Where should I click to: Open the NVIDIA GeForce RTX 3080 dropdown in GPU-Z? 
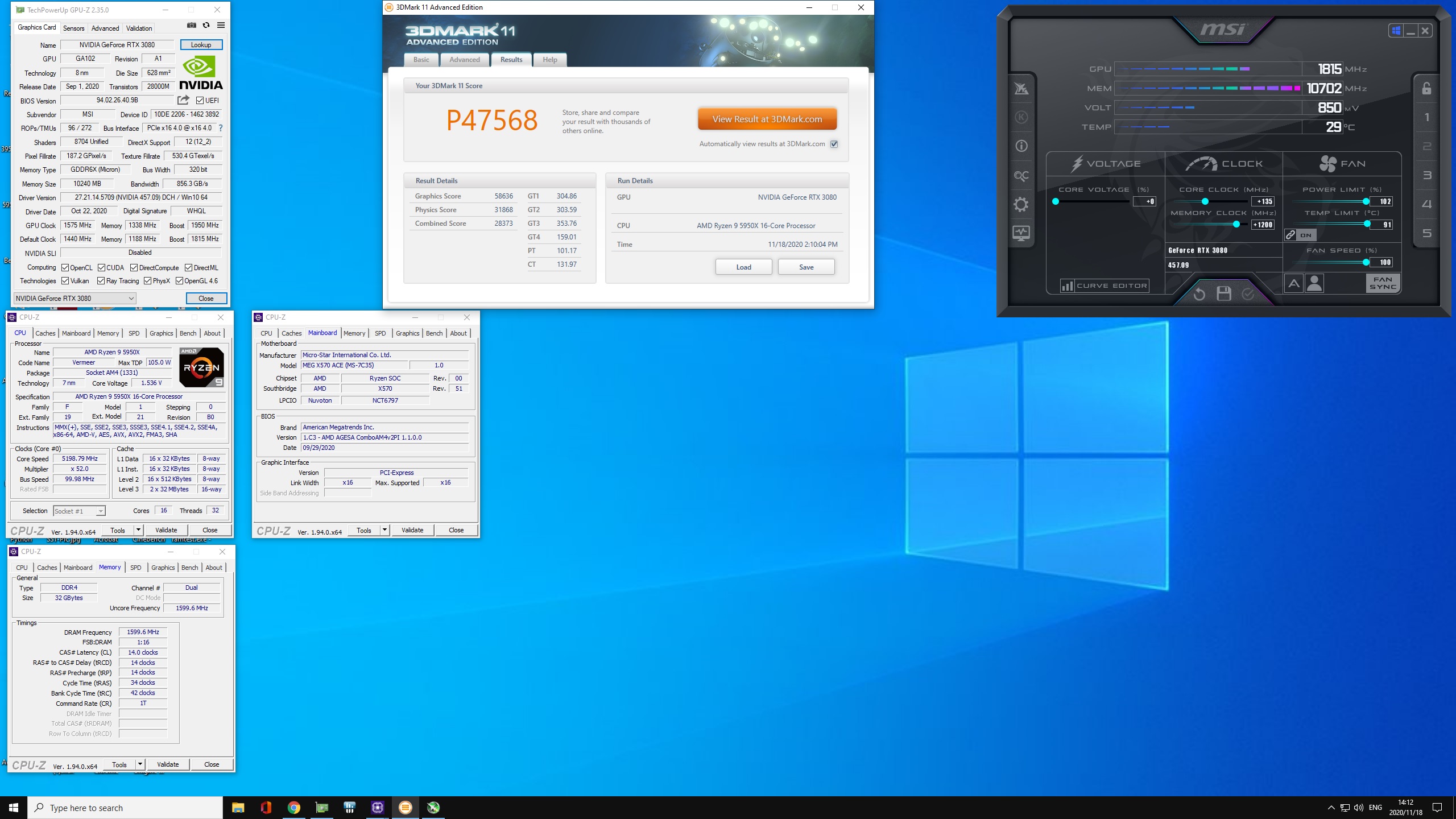75,298
